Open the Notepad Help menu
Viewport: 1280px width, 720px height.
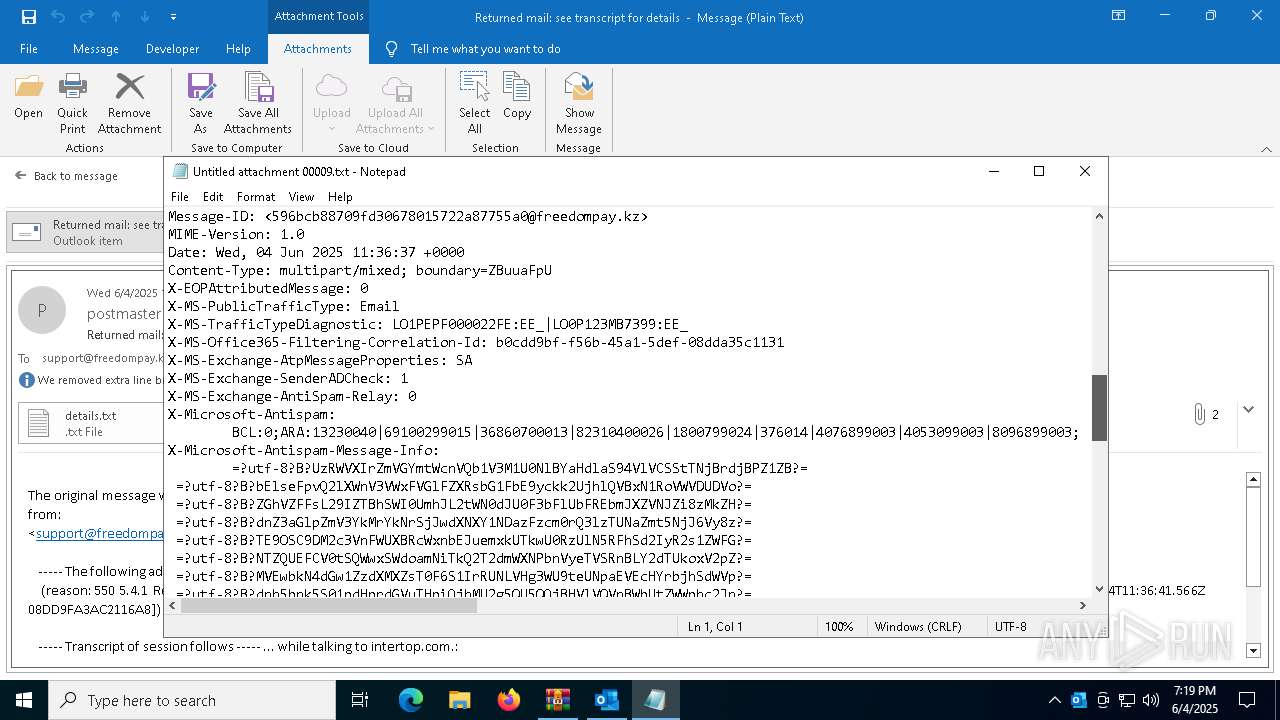point(340,197)
